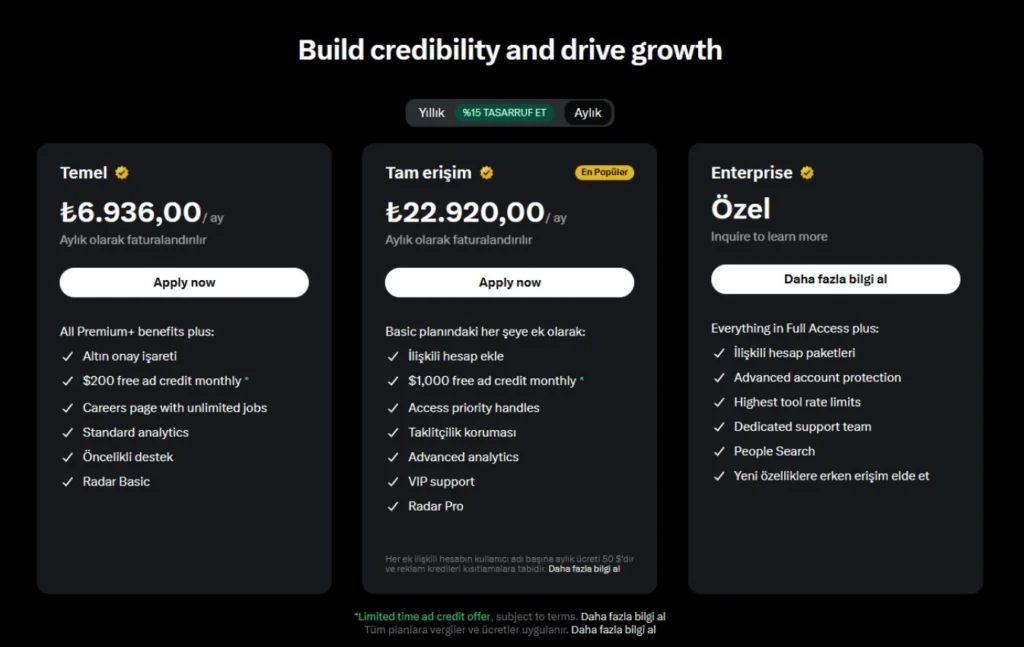Image resolution: width=1024 pixels, height=647 pixels.
Task: Apply now for the Temel plan
Action: coord(184,282)
